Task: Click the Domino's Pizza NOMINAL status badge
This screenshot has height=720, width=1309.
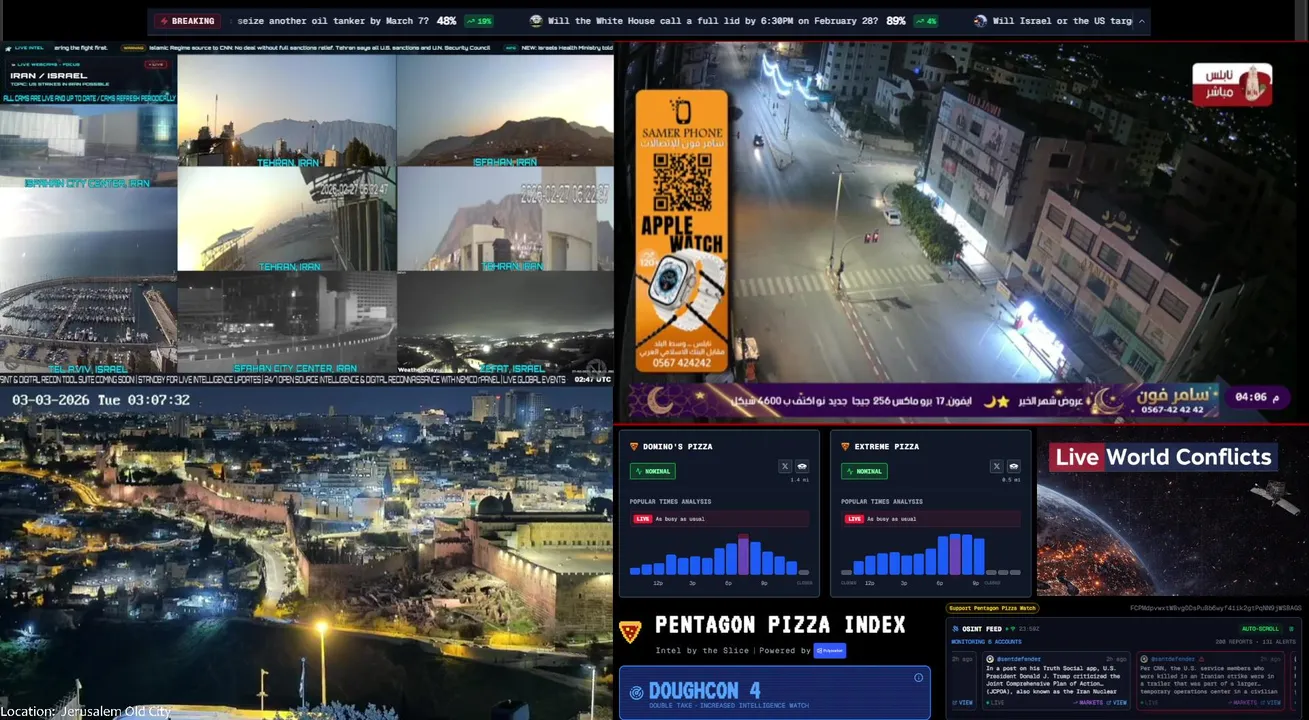Action: tap(652, 471)
